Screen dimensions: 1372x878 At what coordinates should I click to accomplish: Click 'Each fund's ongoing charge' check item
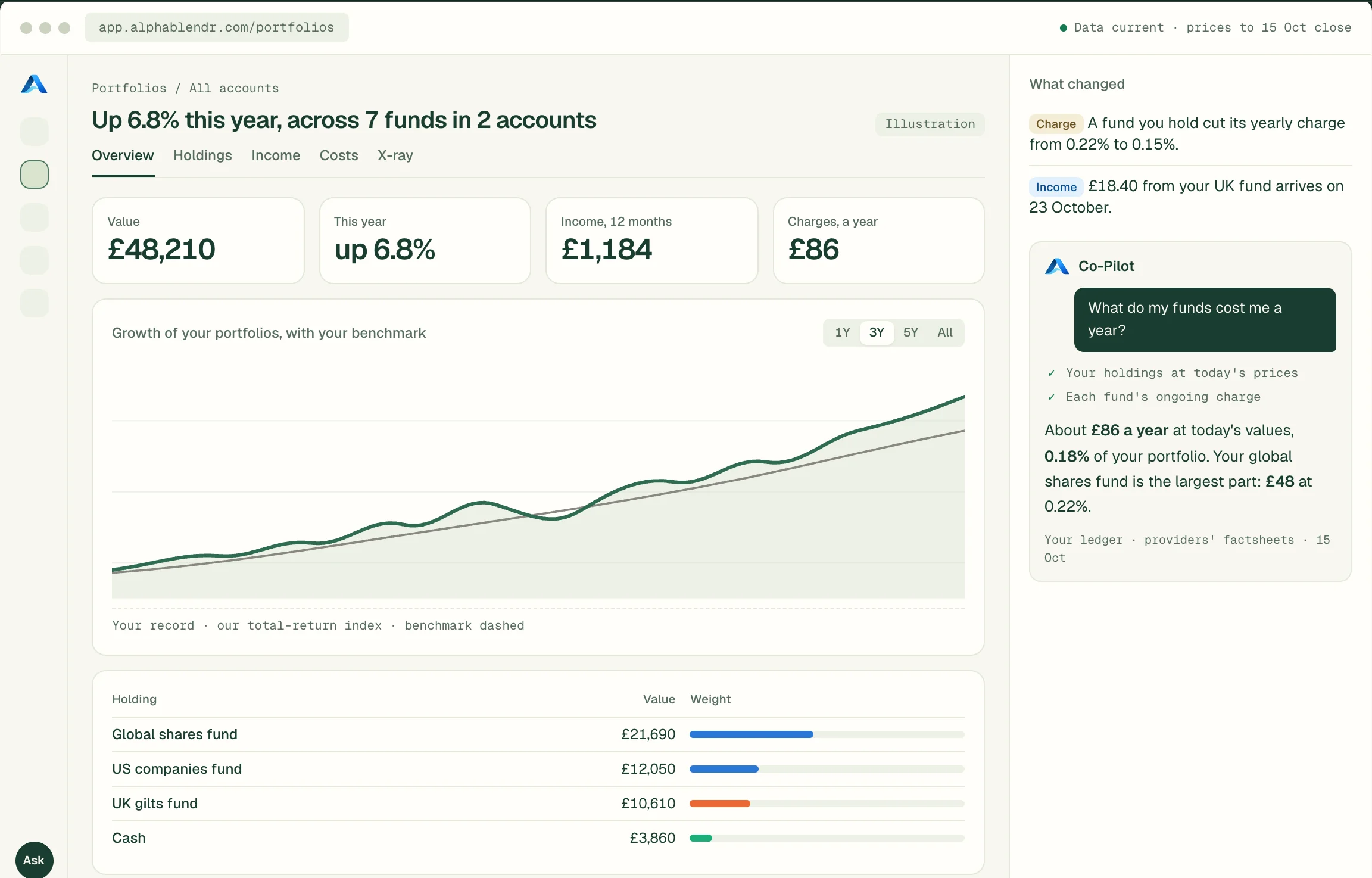point(1154,397)
